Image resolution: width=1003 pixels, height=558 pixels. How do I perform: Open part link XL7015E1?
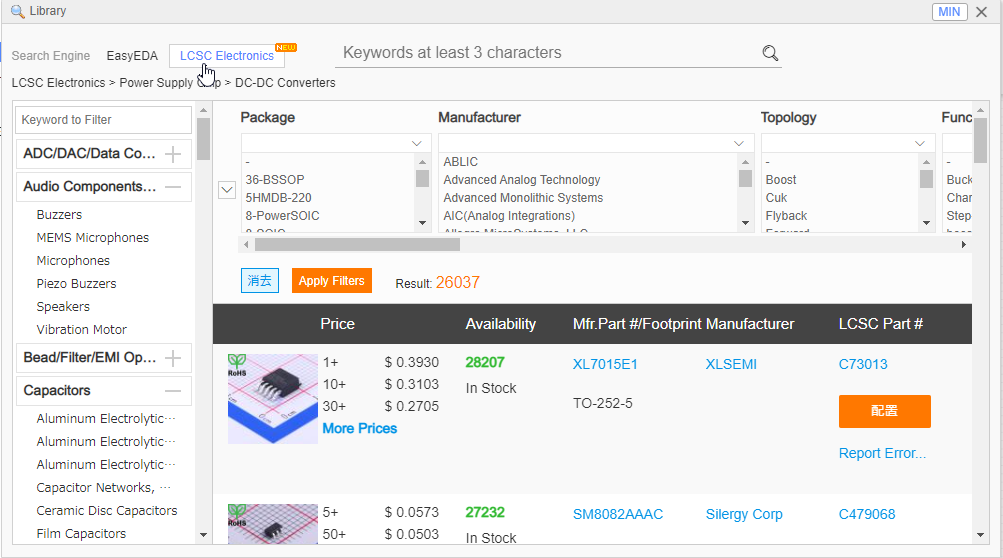[605, 365]
